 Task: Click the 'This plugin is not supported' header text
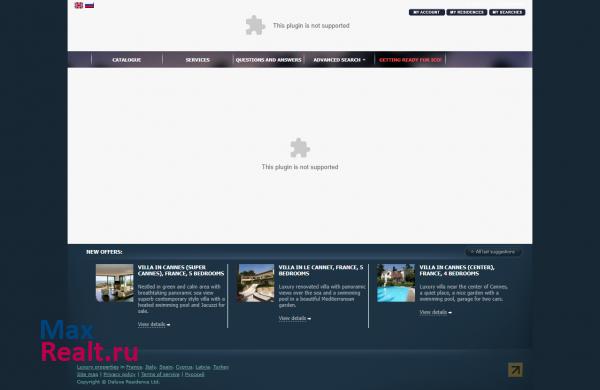311,26
